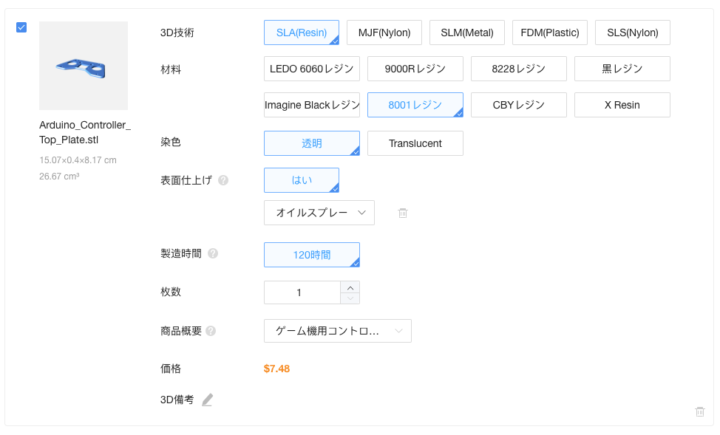Select the 黒レジン material
This screenshot has height=435, width=720.
(622, 69)
